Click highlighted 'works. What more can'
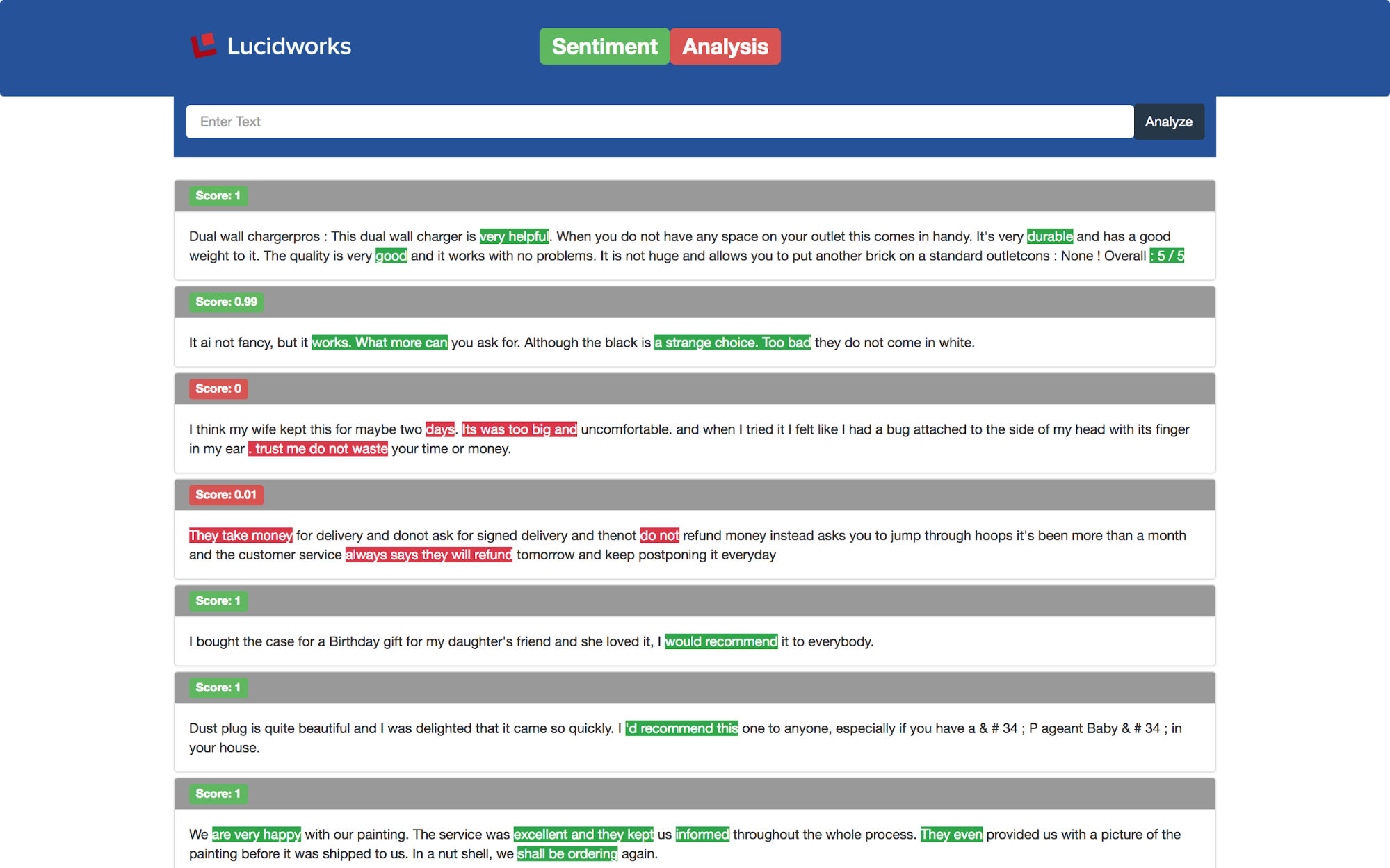1390x868 pixels. pos(380,343)
